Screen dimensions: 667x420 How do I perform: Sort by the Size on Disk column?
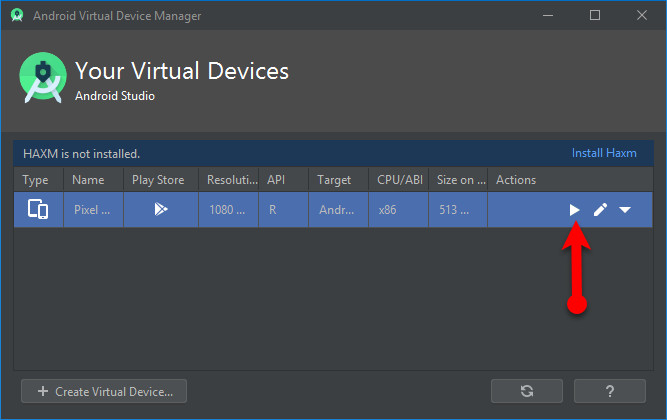(460, 180)
